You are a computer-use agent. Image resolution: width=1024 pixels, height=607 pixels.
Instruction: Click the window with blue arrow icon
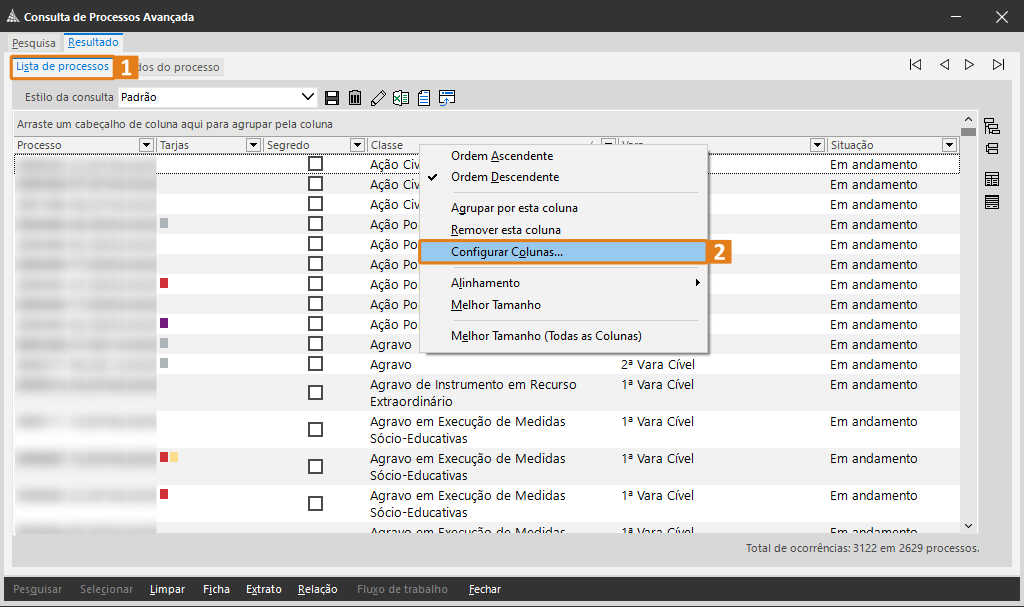pos(447,98)
